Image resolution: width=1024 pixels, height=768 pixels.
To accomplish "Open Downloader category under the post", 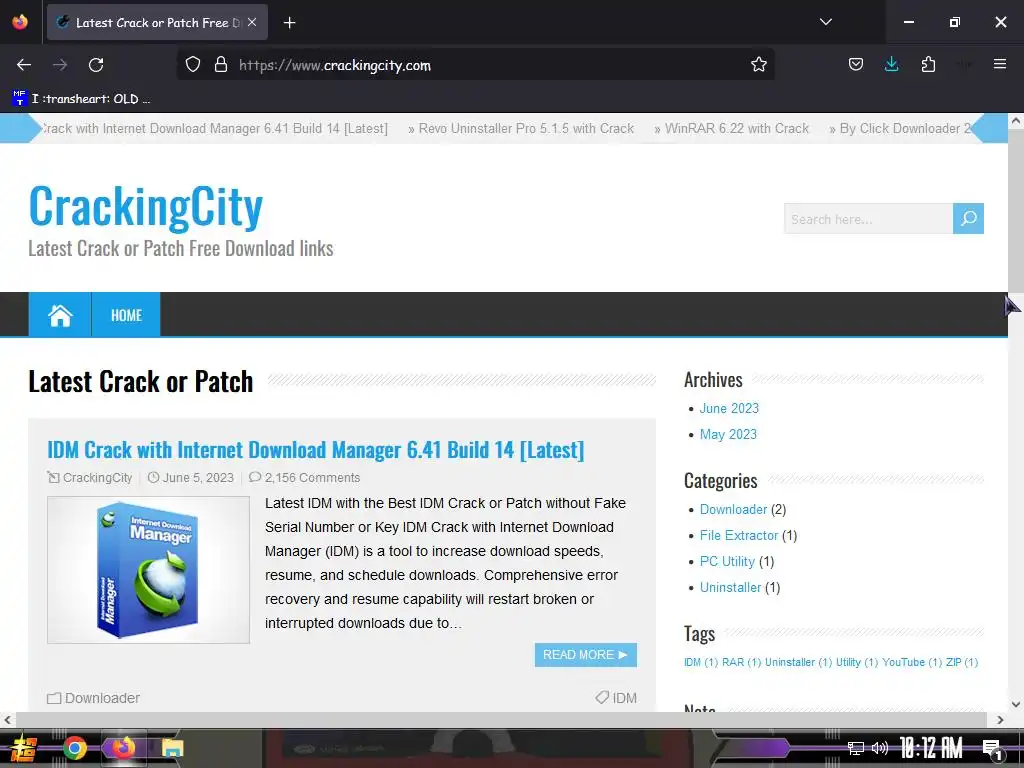I will click(x=102, y=698).
